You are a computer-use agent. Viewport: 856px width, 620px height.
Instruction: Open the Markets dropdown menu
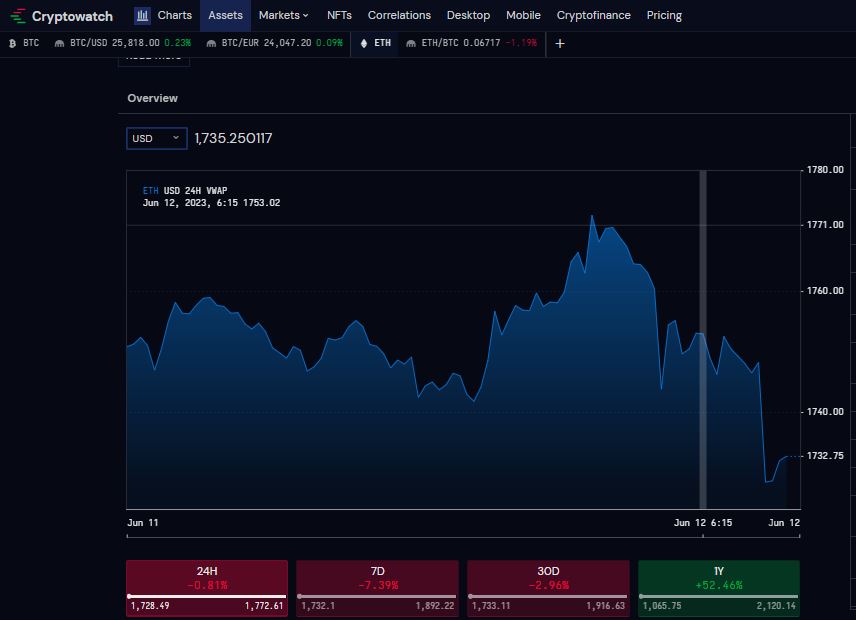pos(283,15)
